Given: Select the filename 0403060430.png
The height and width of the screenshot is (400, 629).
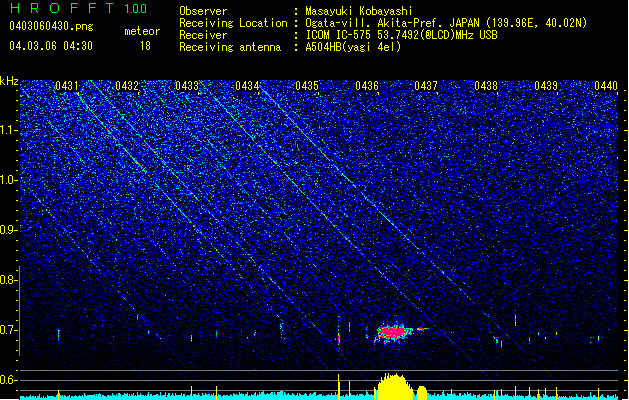Looking at the screenshot, I should (x=51, y=26).
